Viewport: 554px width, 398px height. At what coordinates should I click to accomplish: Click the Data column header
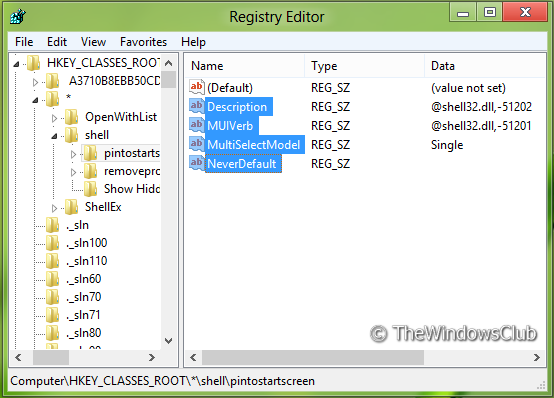(485, 66)
